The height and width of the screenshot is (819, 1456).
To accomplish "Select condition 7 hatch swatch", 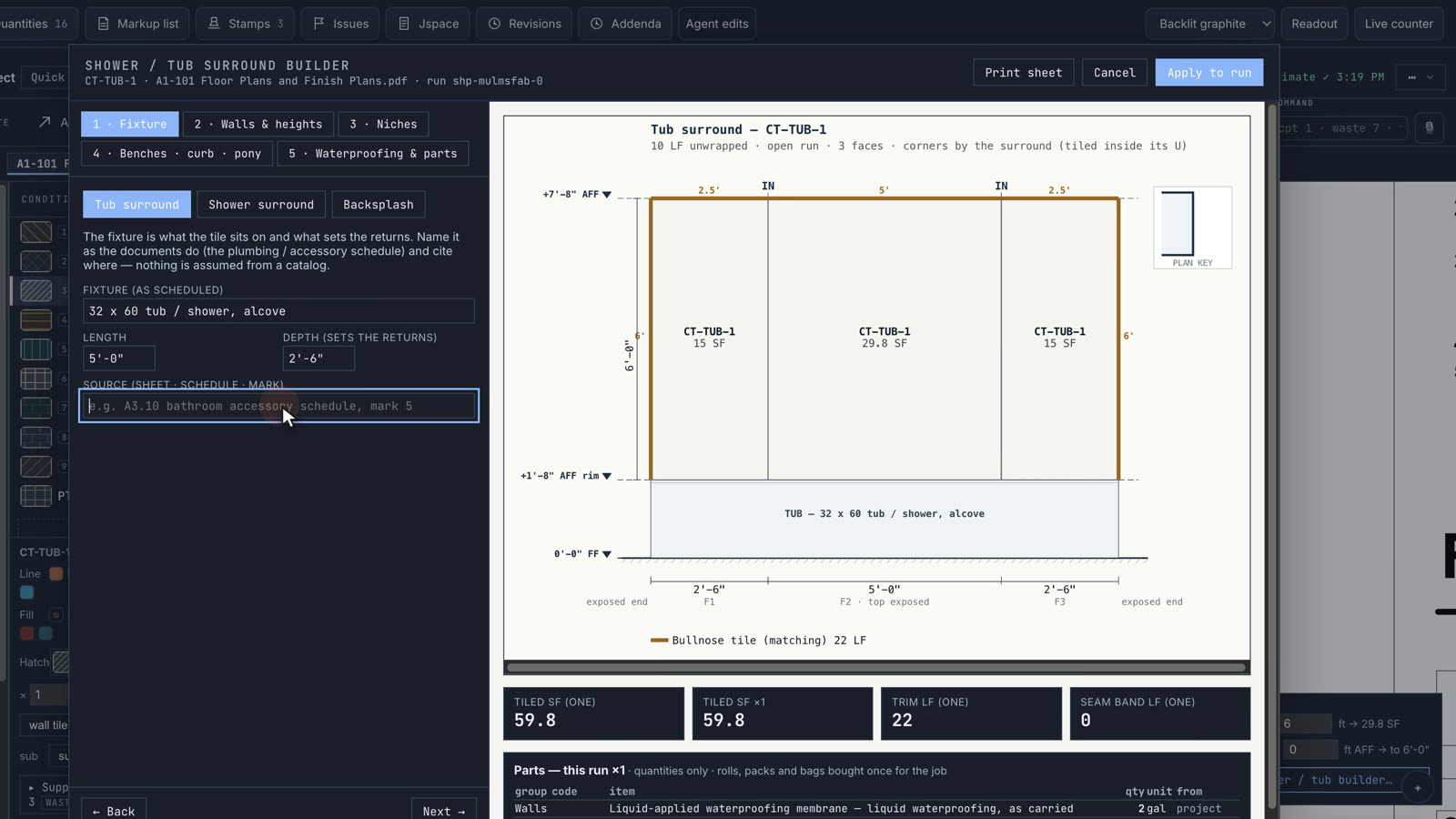I will pos(35,408).
